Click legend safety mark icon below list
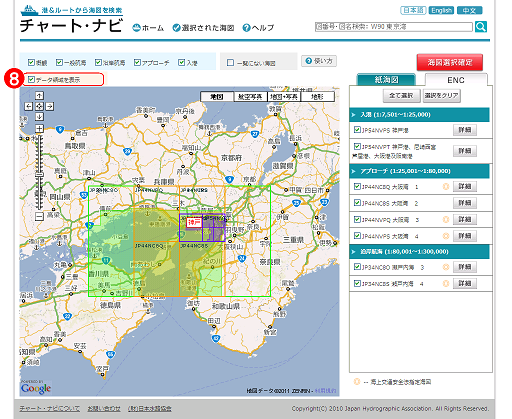The height and width of the screenshot is (419, 512). tap(357, 382)
